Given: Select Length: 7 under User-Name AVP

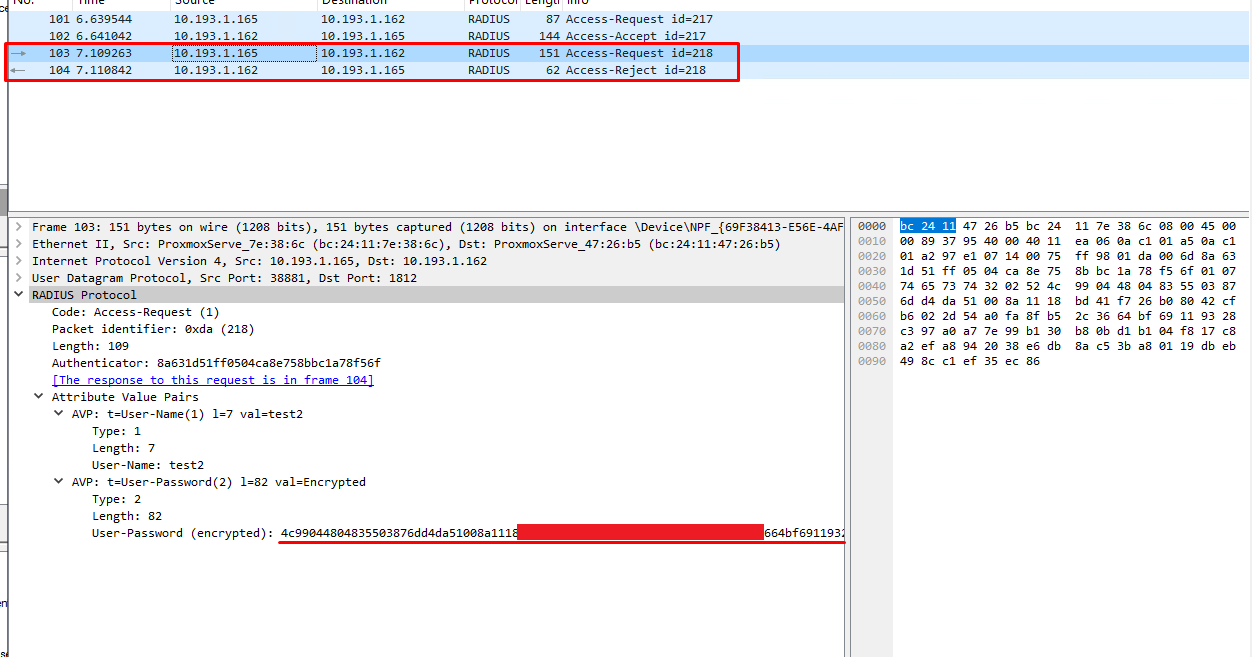Looking at the screenshot, I should (123, 448).
